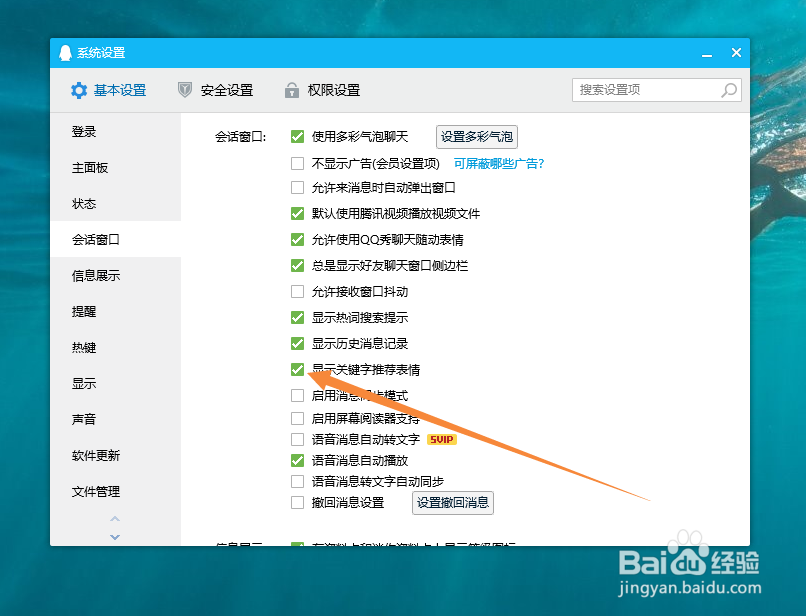Enable 允许接收窗口抖动
The width and height of the screenshot is (806, 616).
297,291
